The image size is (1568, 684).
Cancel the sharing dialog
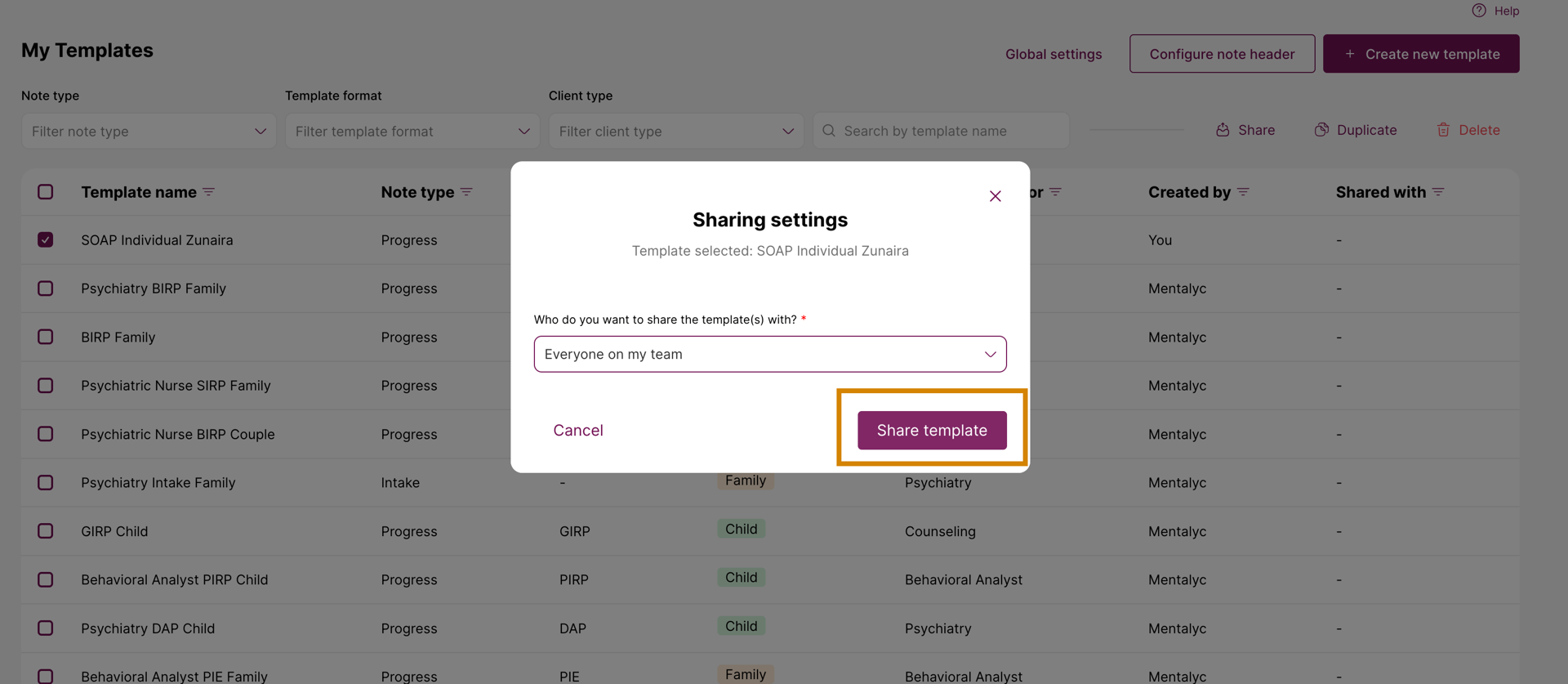click(x=578, y=430)
